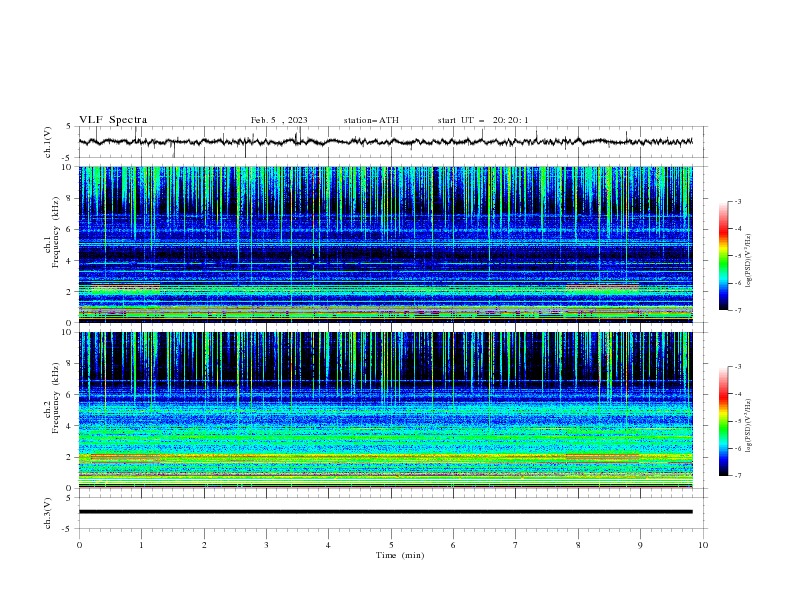
Task: Click the 'station=ATH' label
Action: [x=371, y=120]
